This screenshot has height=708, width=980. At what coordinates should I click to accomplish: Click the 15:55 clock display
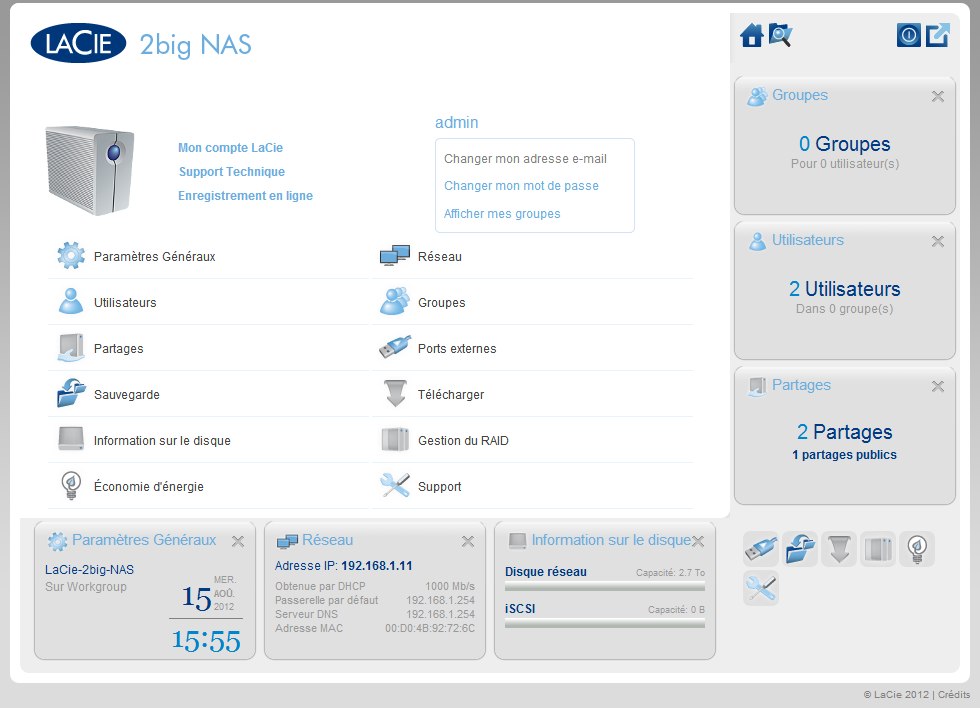point(206,641)
